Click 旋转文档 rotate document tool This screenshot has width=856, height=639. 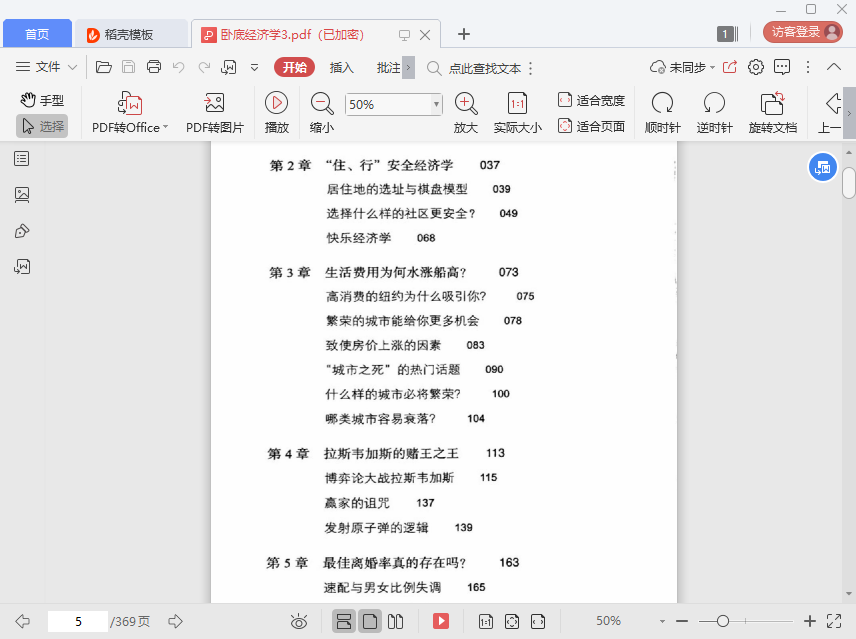tap(772, 113)
